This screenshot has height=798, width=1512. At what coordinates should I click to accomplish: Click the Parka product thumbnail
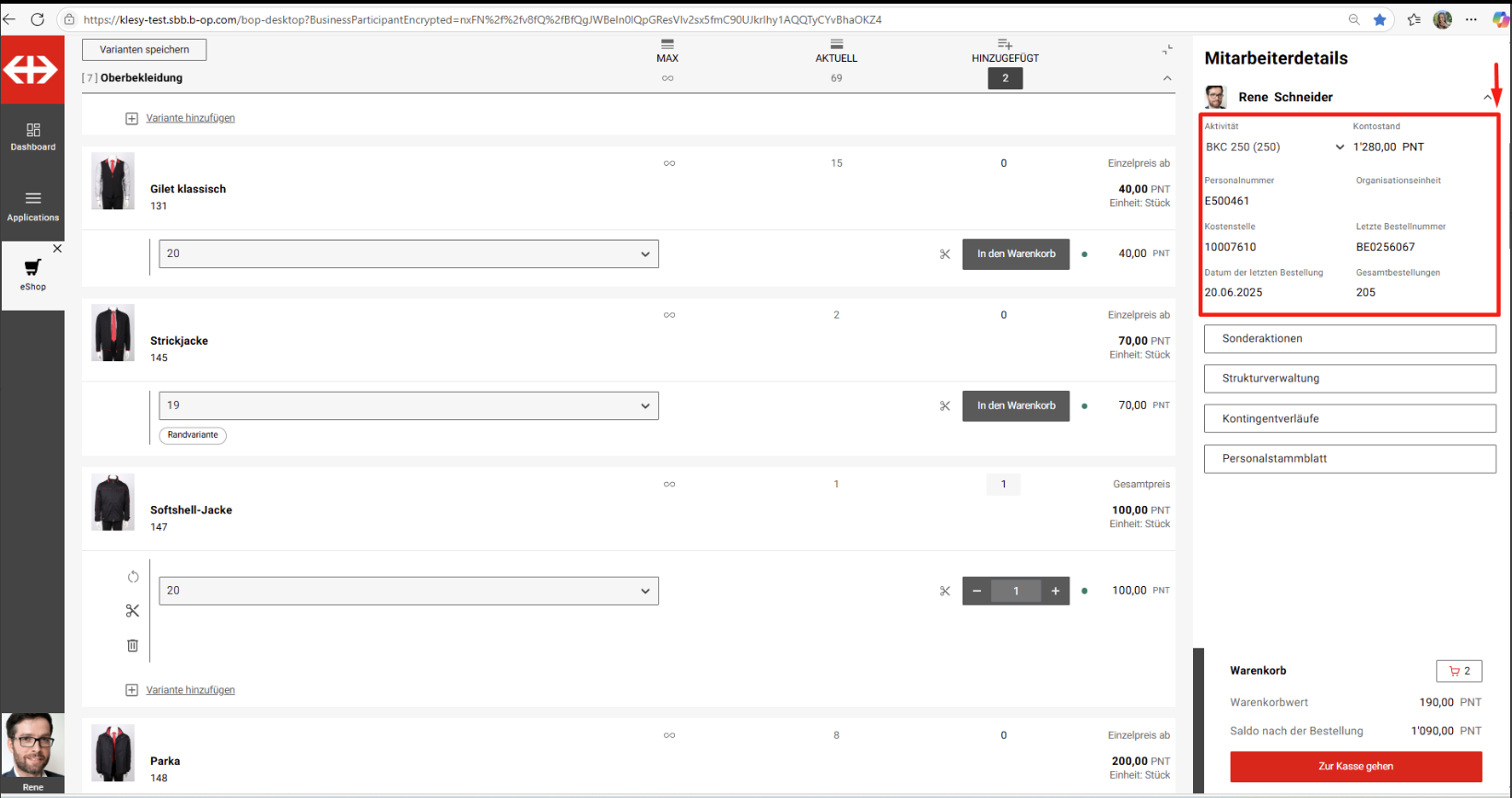tap(112, 753)
